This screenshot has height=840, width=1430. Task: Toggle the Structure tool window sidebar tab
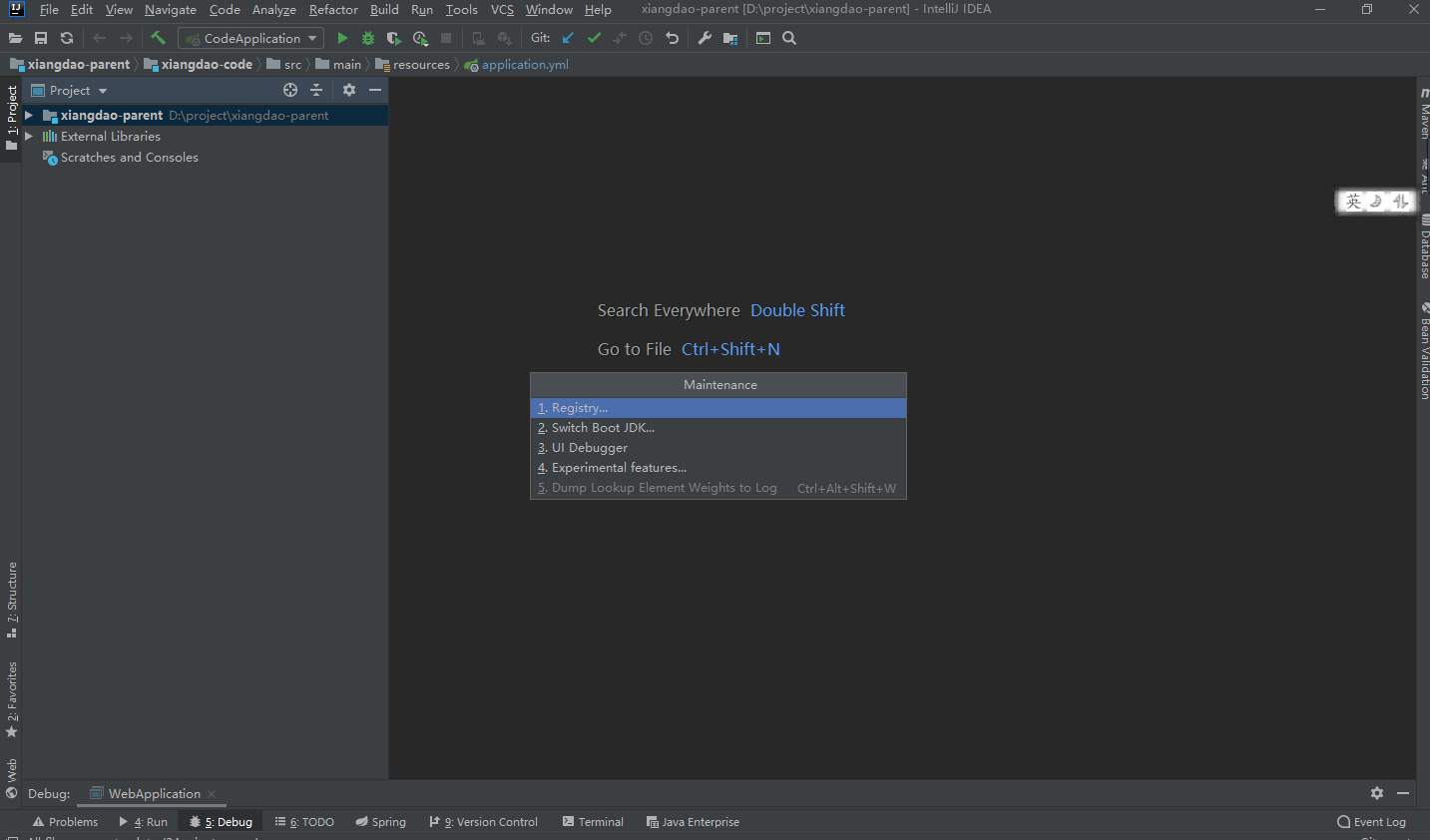[12, 599]
